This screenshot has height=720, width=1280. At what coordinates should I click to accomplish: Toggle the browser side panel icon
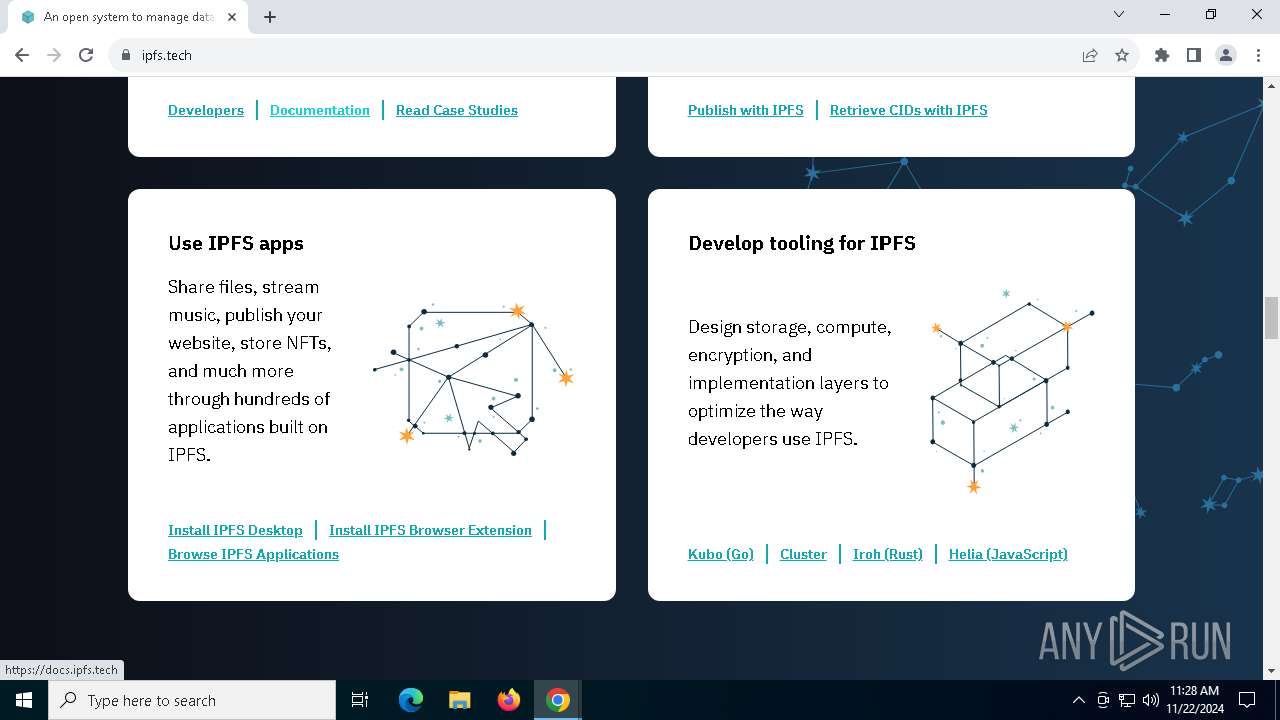[x=1194, y=55]
